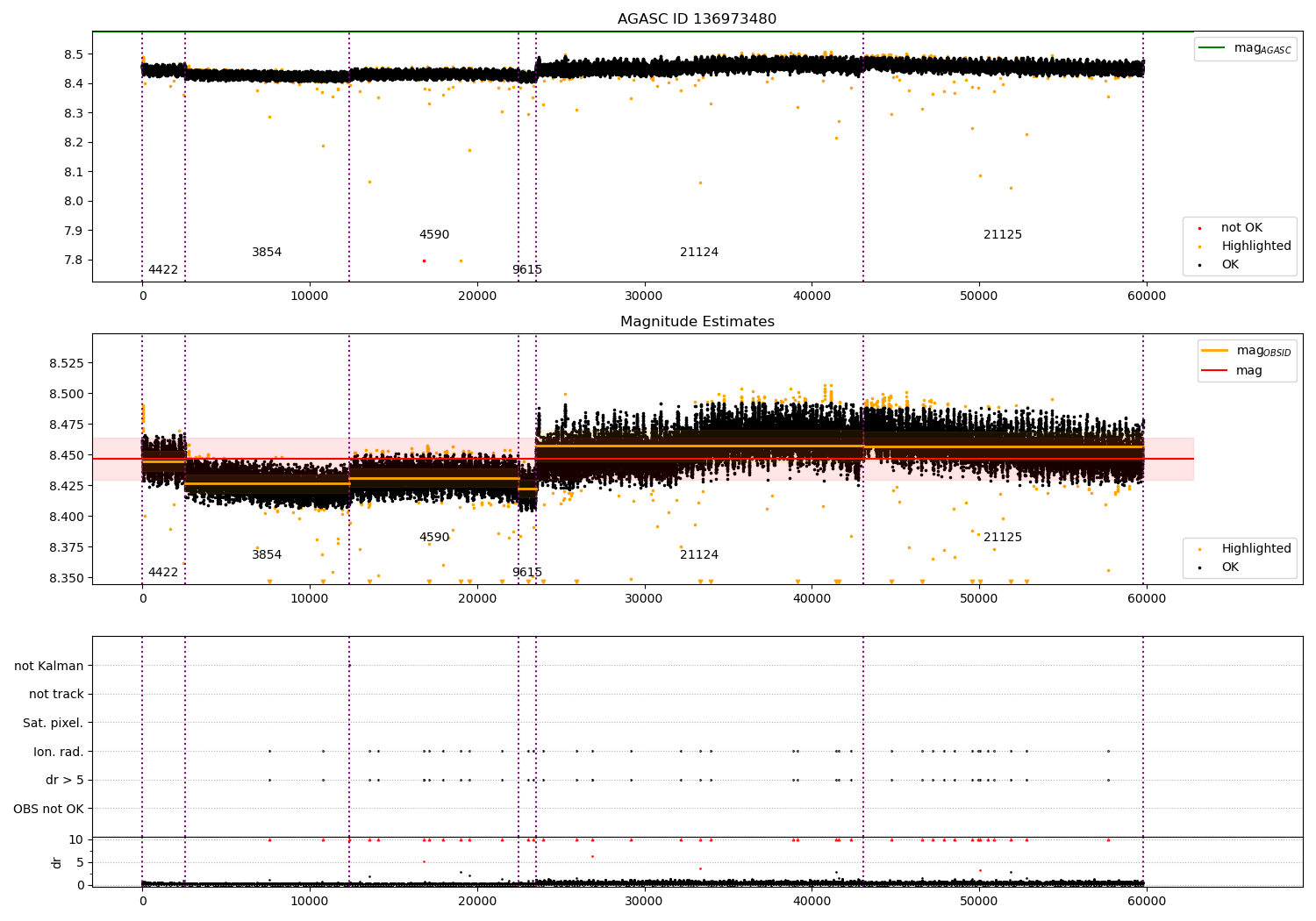Viewport: 1316px width, 921px height.
Task: Select the 'not OK' legend entry
Action: [x=1241, y=228]
